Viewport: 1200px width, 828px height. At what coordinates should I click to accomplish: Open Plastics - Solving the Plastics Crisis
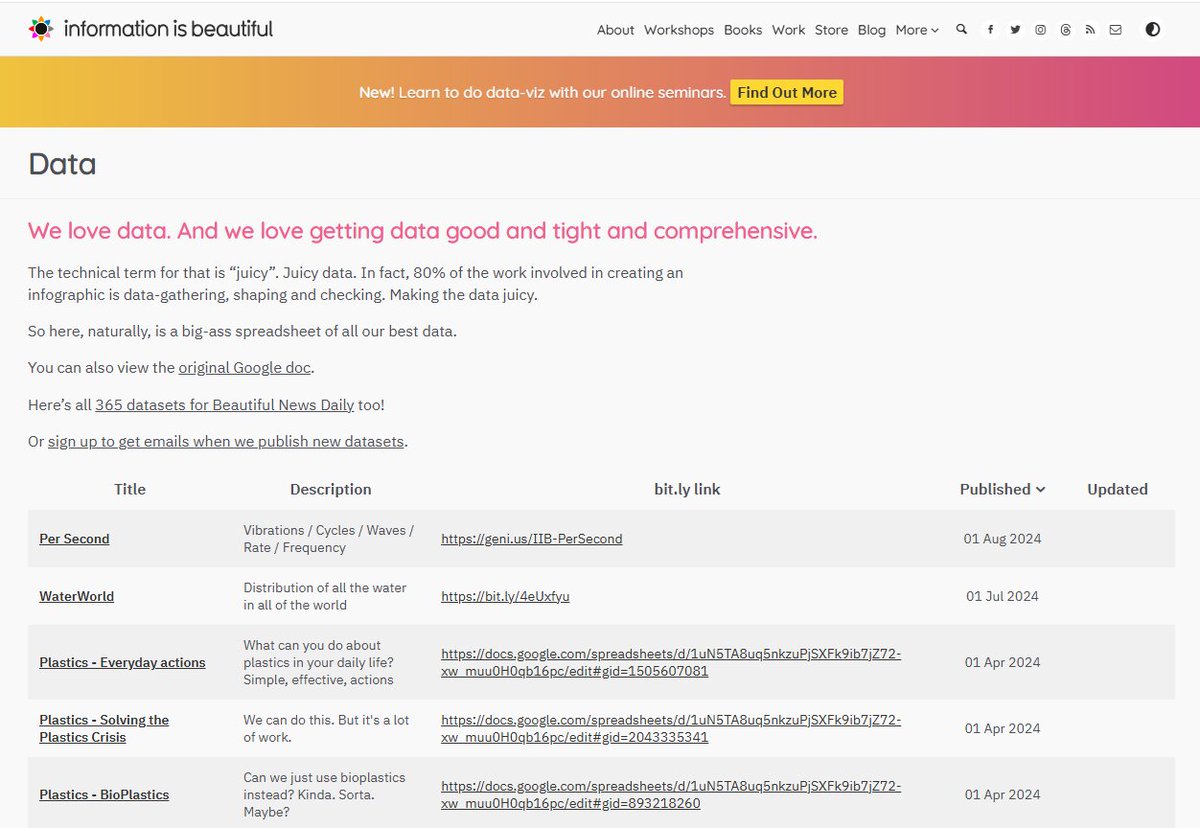tap(104, 728)
